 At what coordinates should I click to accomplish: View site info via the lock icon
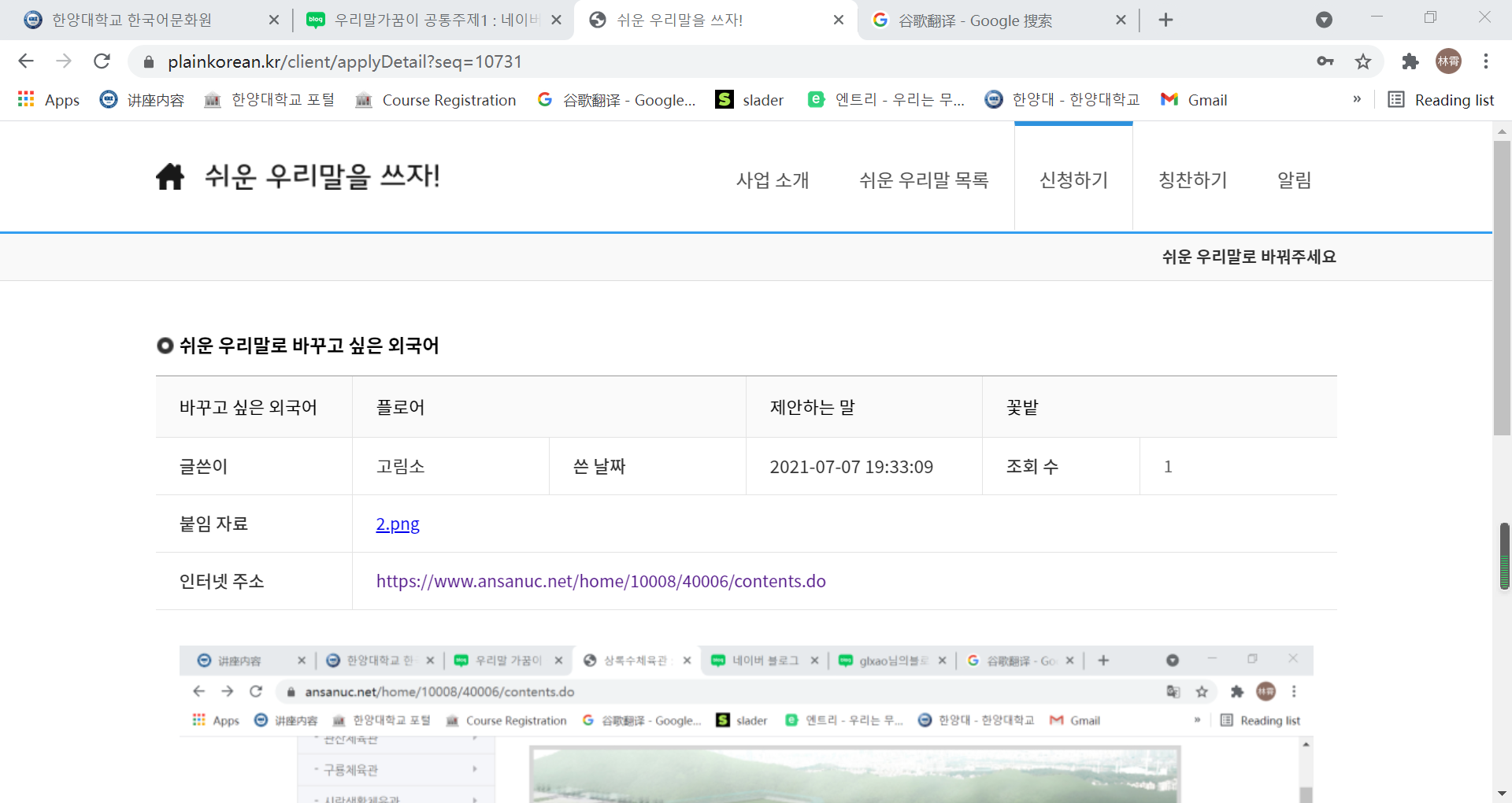coord(149,61)
